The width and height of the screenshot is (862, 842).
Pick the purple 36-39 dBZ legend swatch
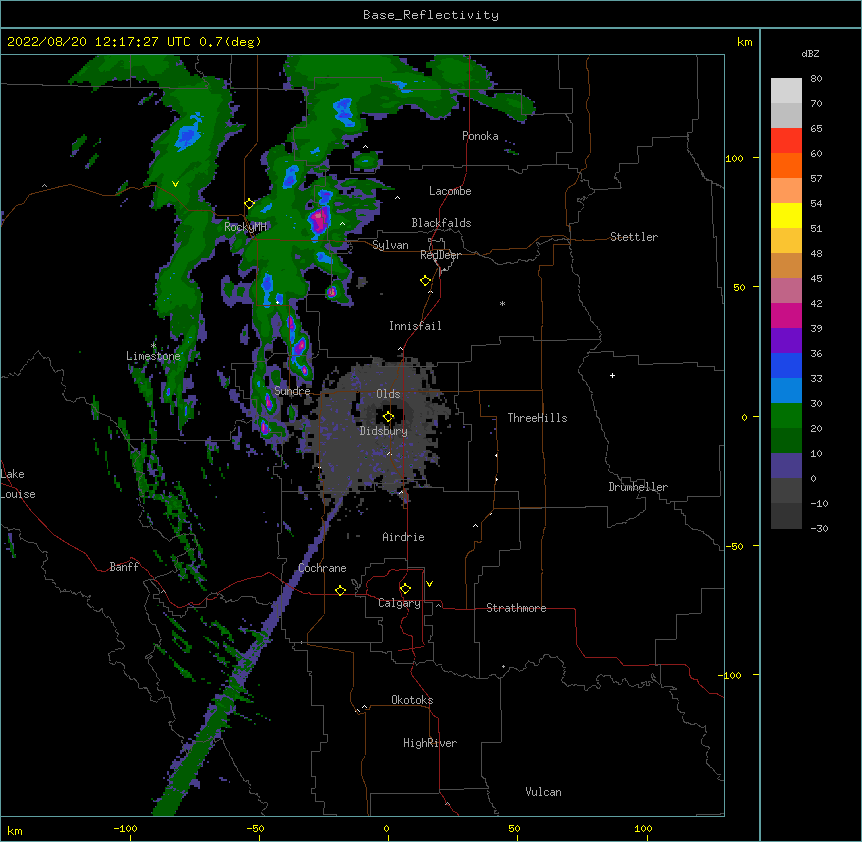(786, 340)
